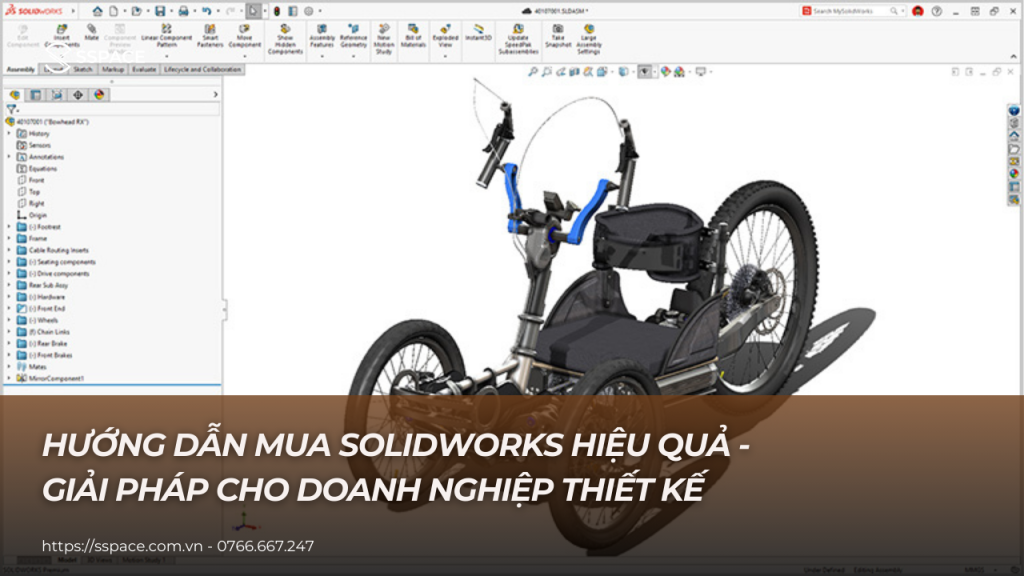Image resolution: width=1024 pixels, height=576 pixels.
Task: Click the Home icon in quick access bar
Action: pos(97,11)
